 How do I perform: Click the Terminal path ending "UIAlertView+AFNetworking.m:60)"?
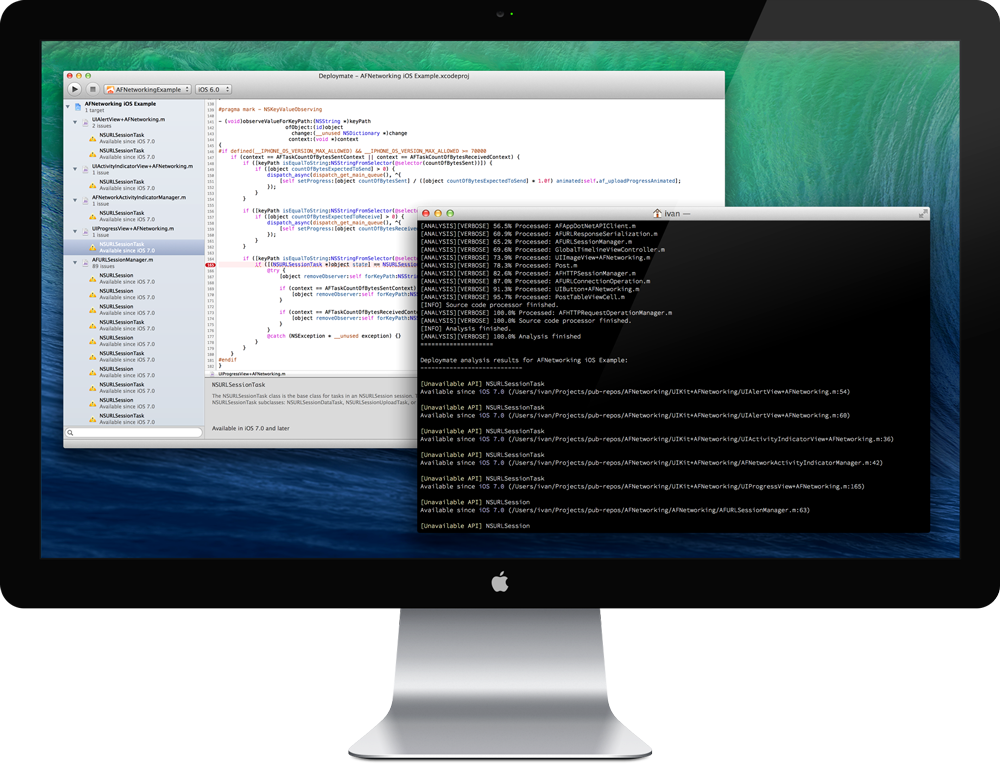pos(679,416)
